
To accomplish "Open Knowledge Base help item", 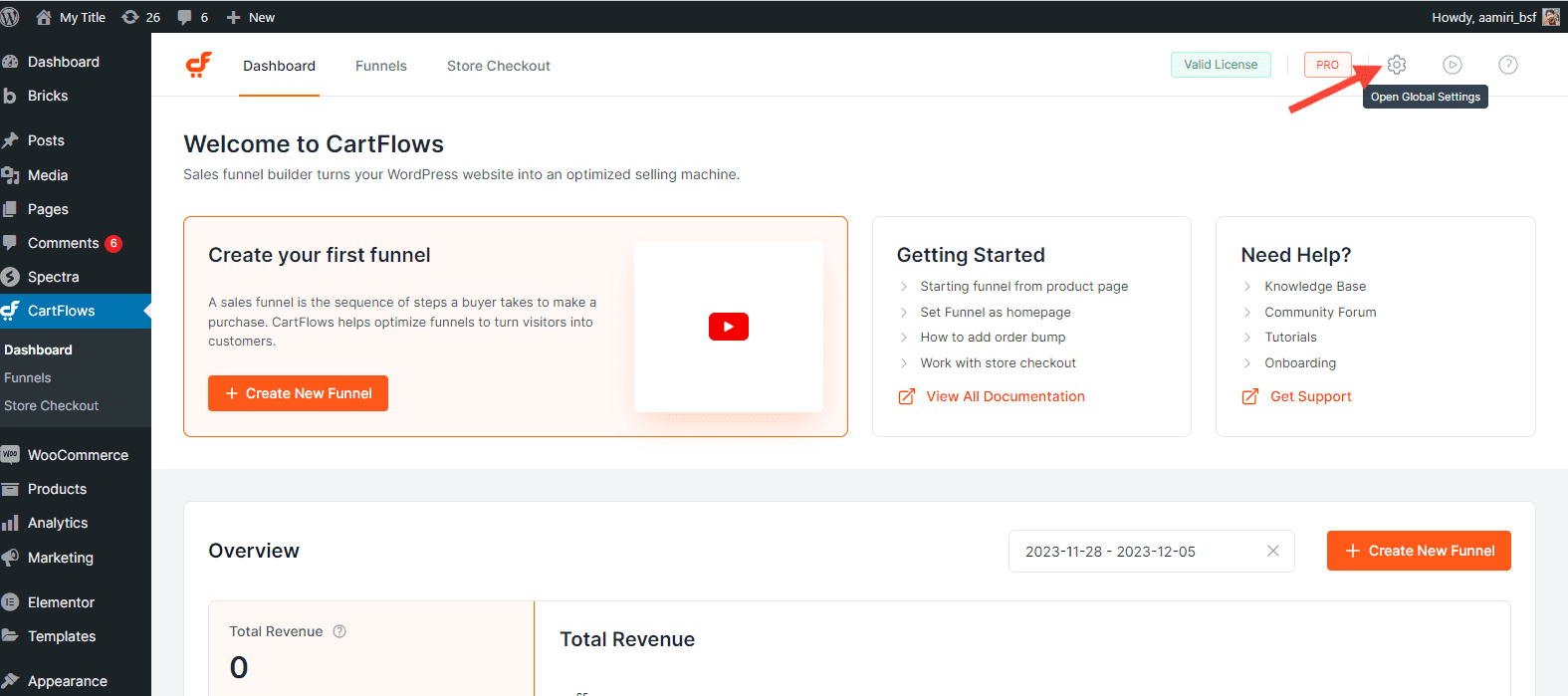I will [1314, 286].
